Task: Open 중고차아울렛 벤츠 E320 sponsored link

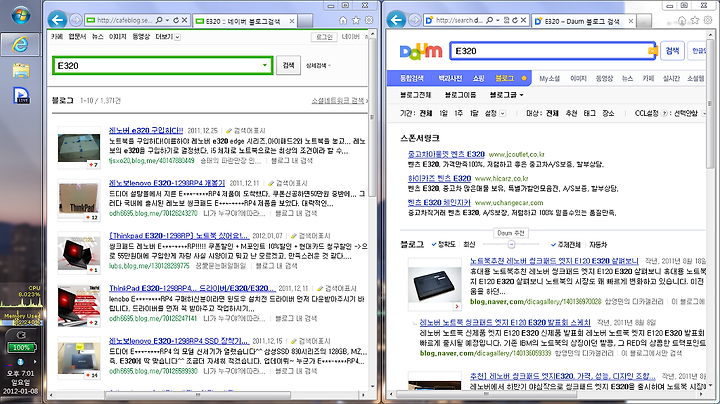Action: 446,154
